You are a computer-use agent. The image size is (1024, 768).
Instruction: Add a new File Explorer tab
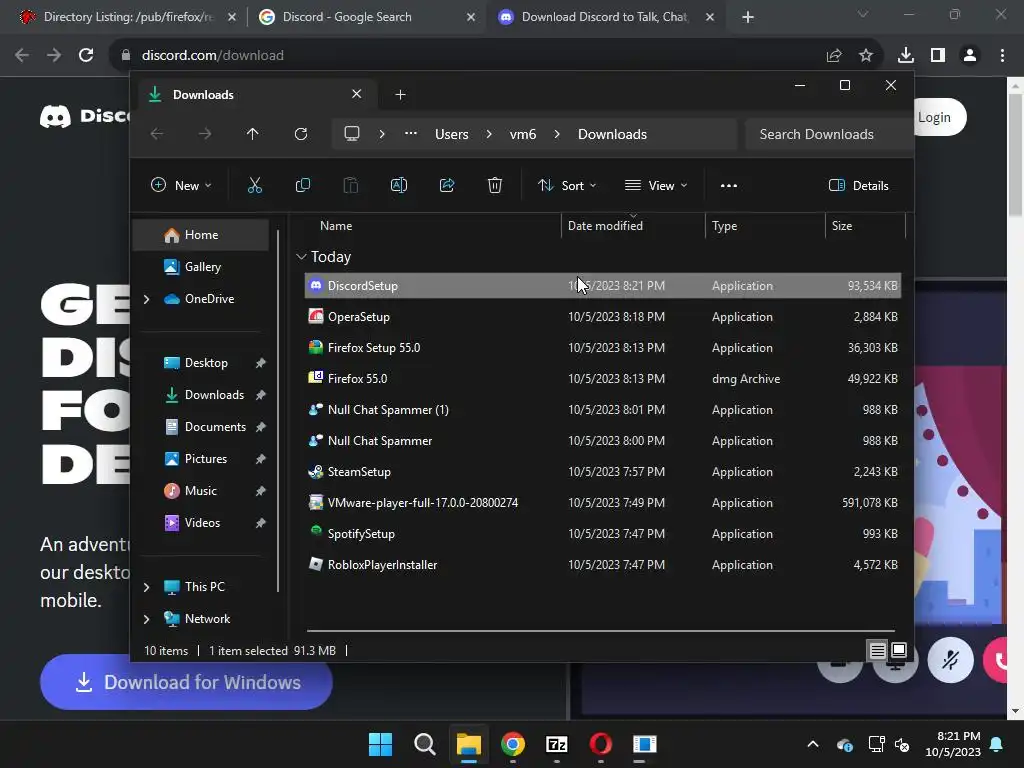(400, 95)
